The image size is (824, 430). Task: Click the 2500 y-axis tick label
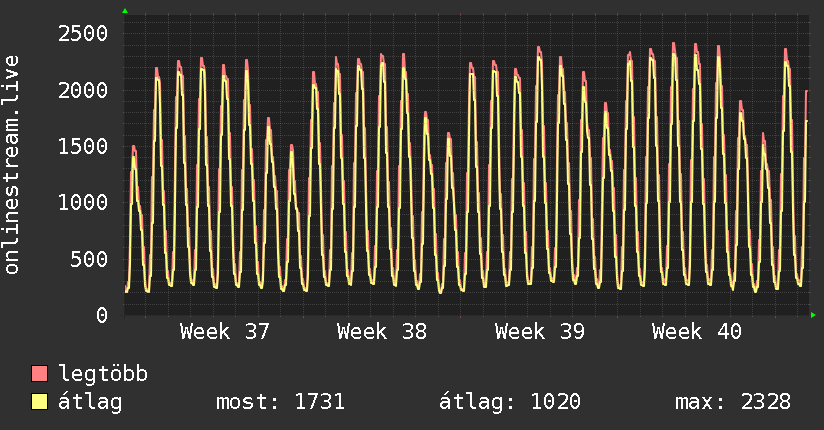(x=83, y=34)
